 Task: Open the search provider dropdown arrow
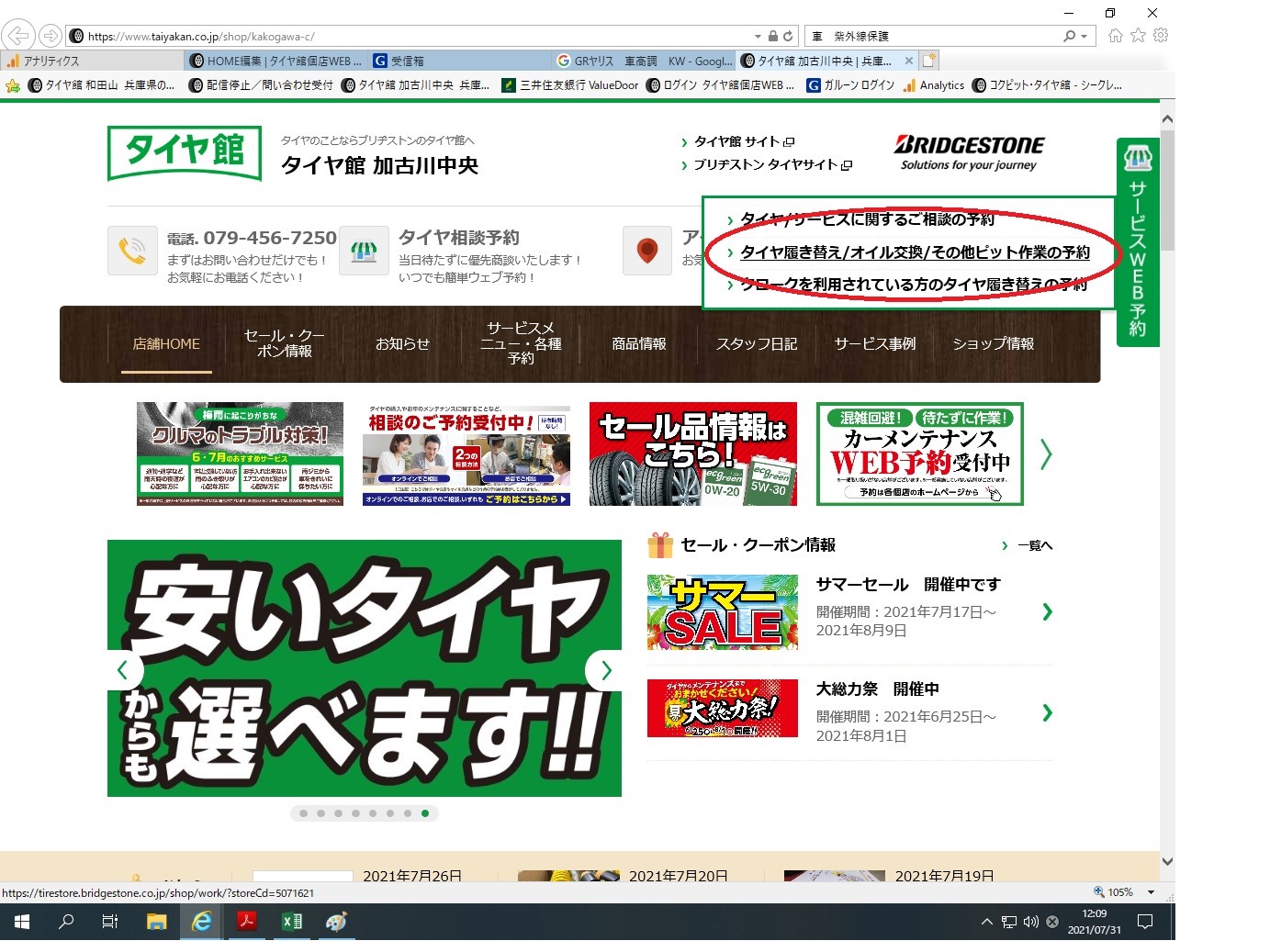pyautogui.click(x=1085, y=36)
